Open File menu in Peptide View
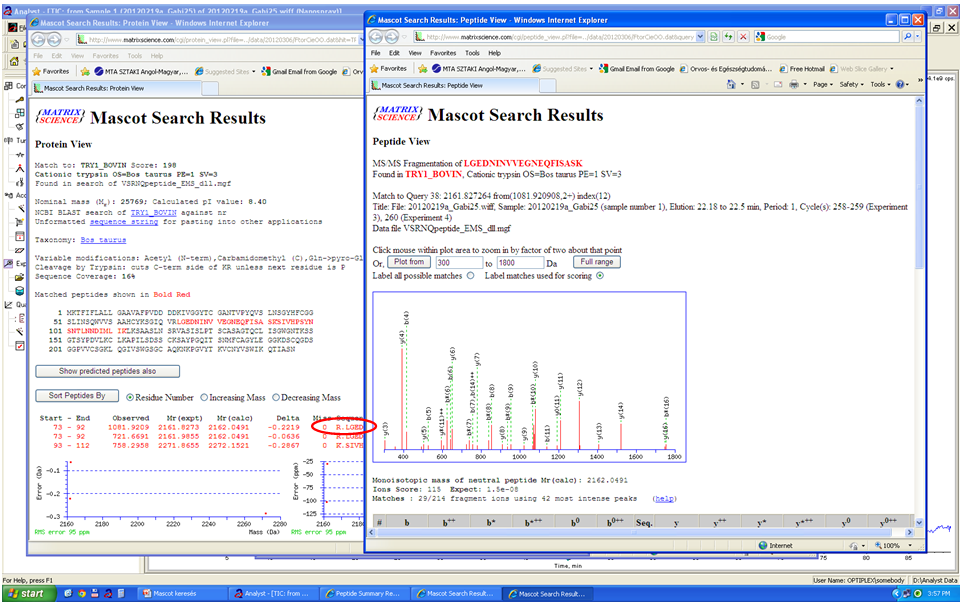This screenshot has width=960, height=602. (375, 53)
